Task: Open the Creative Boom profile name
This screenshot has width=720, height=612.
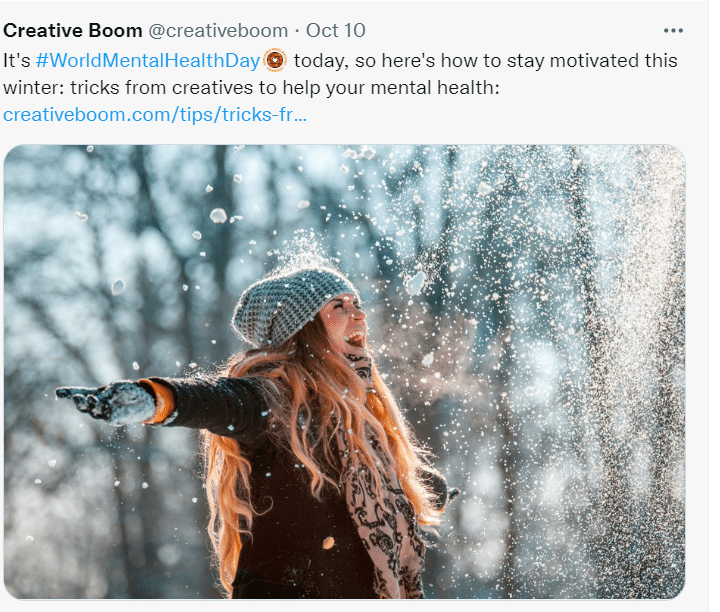Action: (72, 30)
